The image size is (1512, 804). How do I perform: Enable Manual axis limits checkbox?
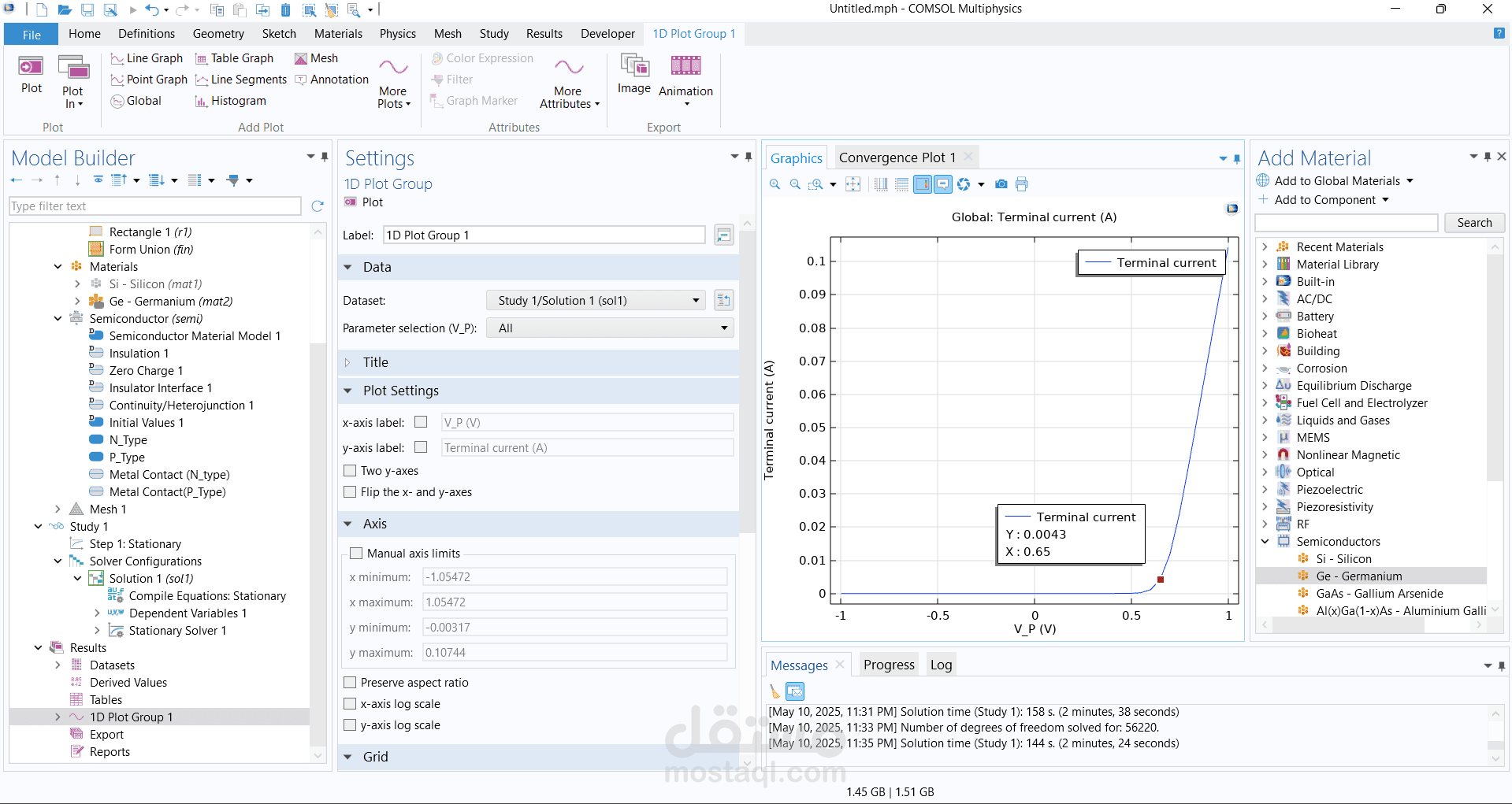click(356, 554)
